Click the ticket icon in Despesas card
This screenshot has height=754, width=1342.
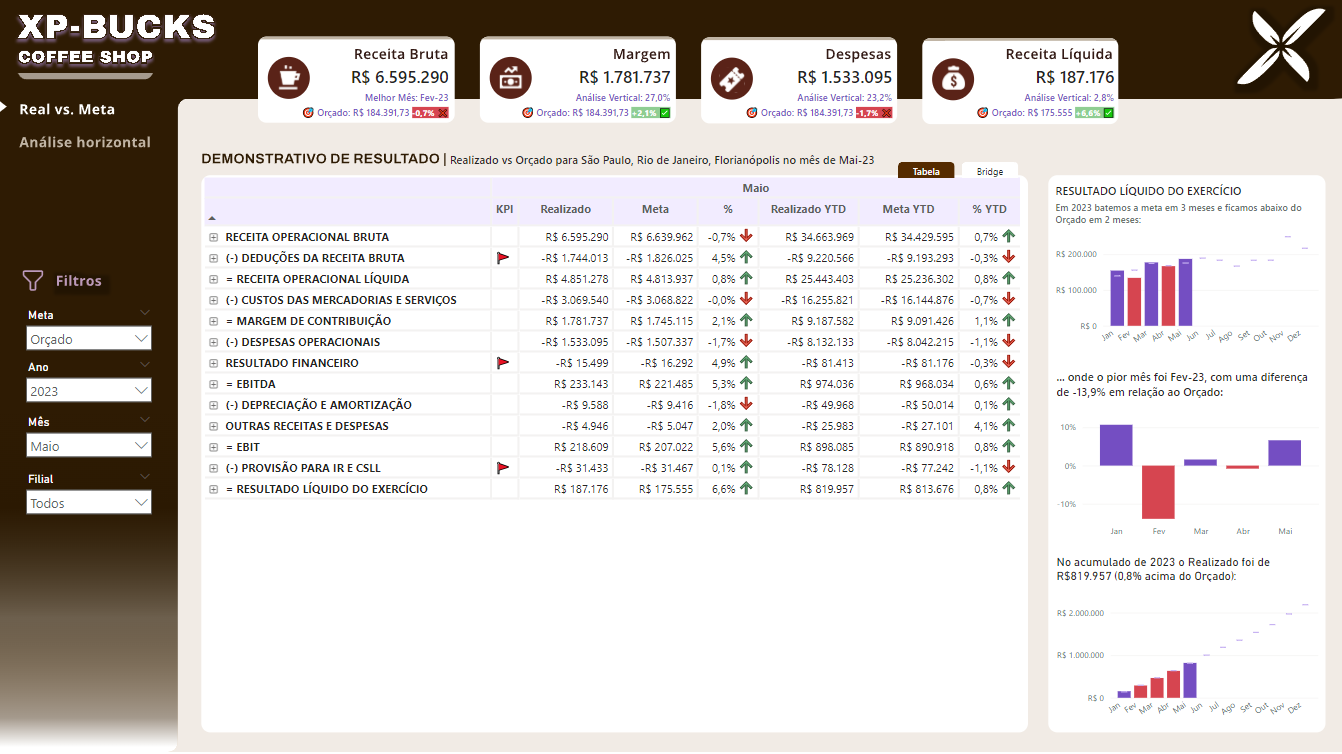tap(731, 78)
